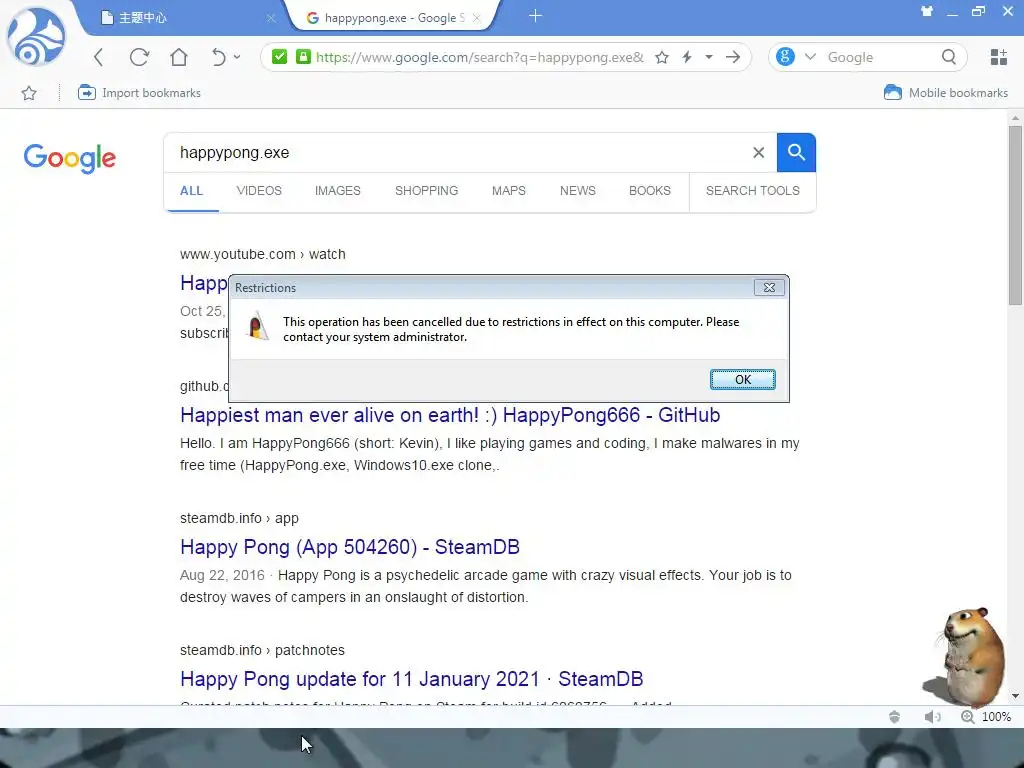Click steamdb.info › patchnotes breadcrumb

262,650
